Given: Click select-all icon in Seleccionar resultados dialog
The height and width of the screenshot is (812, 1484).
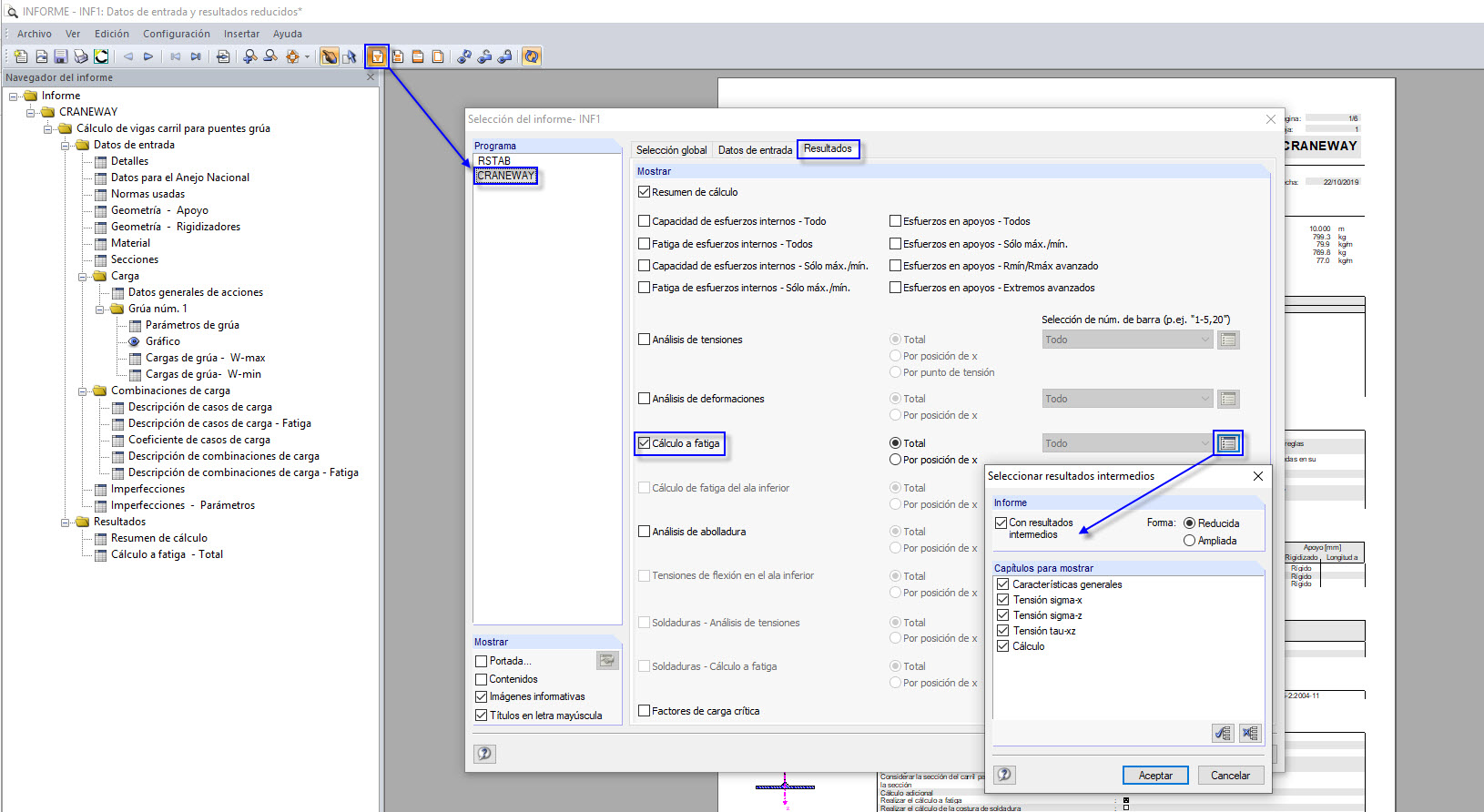Looking at the screenshot, I should pyautogui.click(x=1223, y=733).
